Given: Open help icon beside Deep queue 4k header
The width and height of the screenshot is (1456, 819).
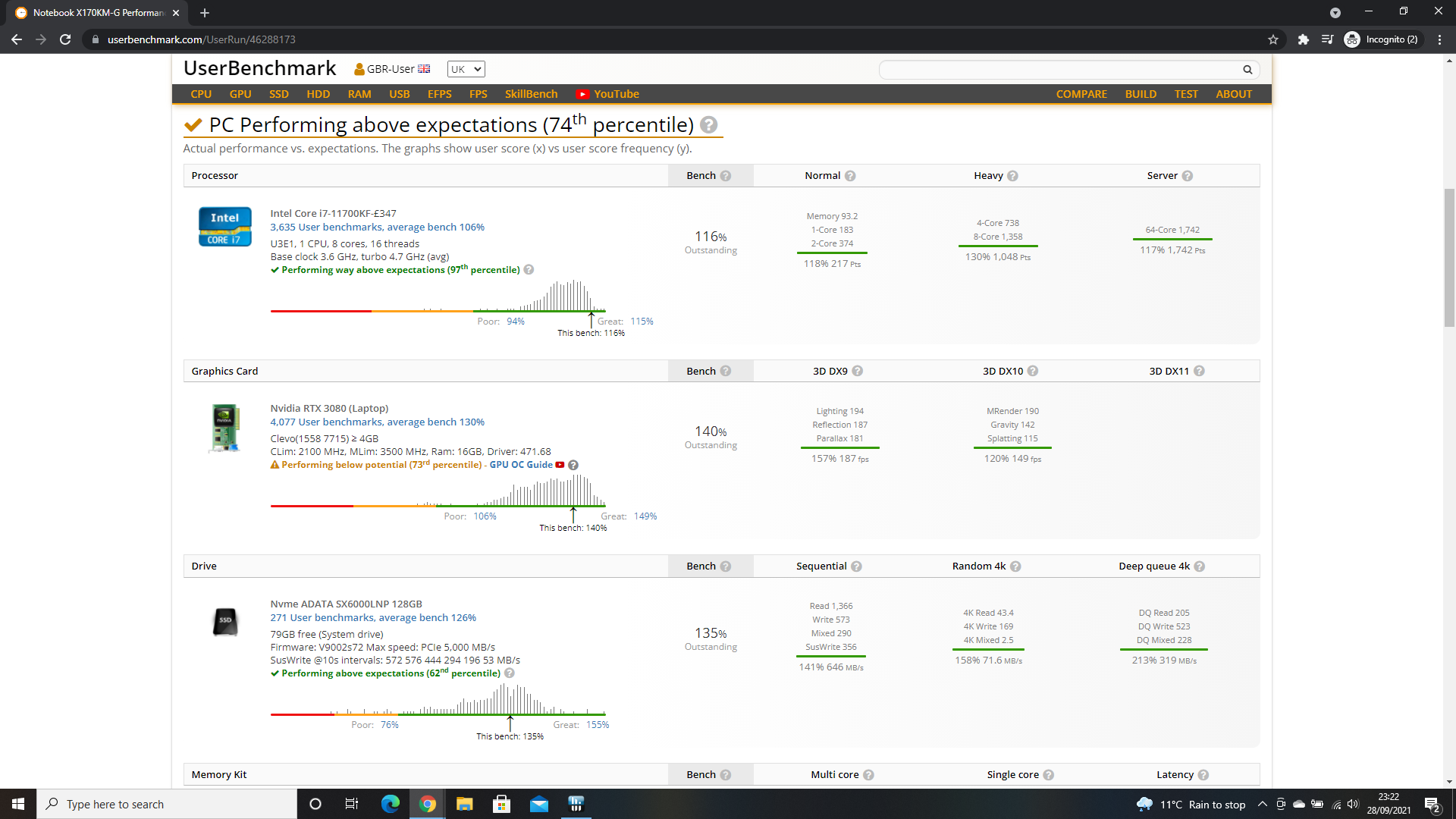Looking at the screenshot, I should [1199, 566].
